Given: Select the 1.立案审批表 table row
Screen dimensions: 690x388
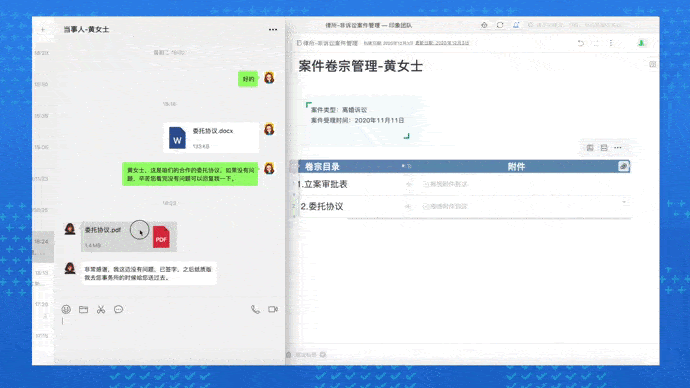Looking at the screenshot, I should 464,184.
